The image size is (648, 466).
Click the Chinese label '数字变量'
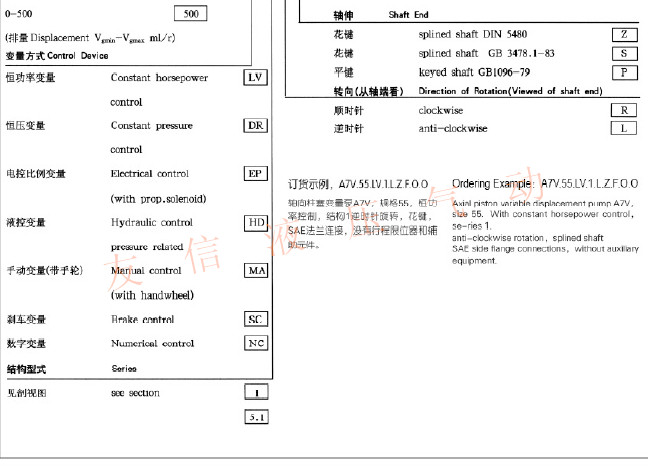click(x=26, y=343)
